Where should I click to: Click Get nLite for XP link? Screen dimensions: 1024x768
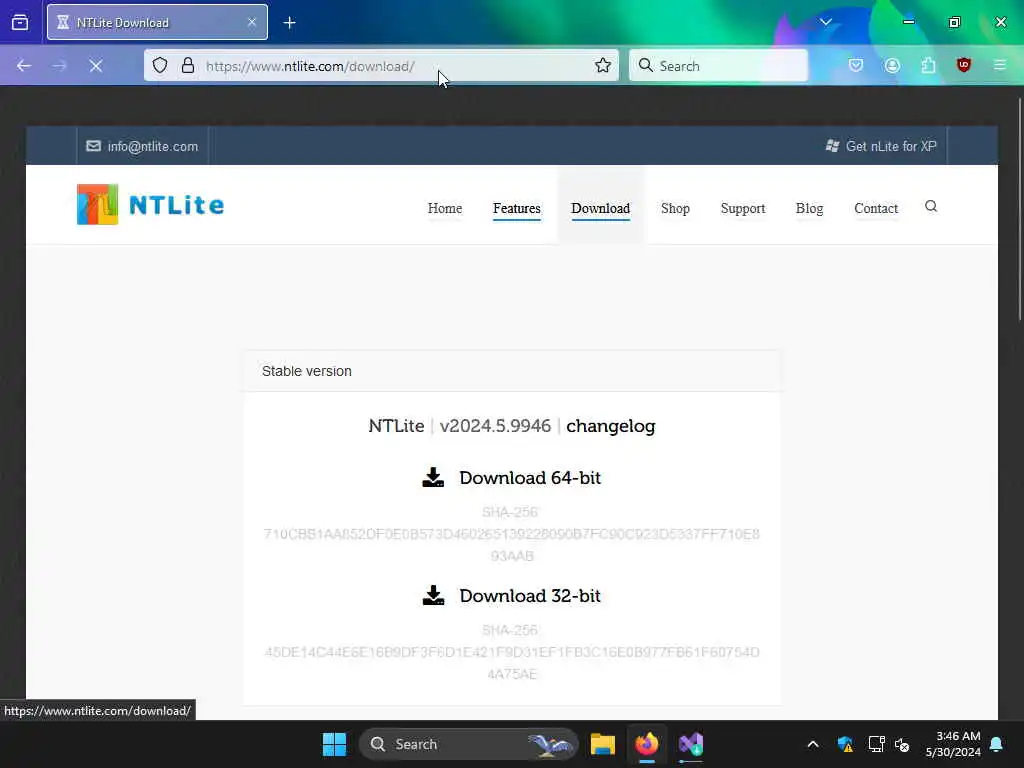(881, 146)
